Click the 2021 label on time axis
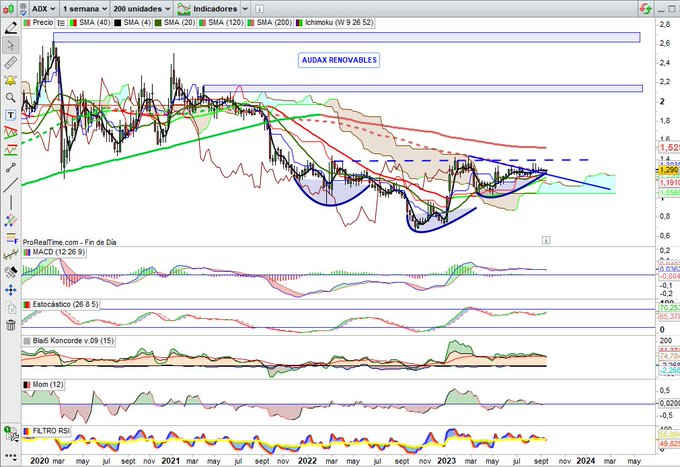This screenshot has height=467, width=680. click(170, 460)
